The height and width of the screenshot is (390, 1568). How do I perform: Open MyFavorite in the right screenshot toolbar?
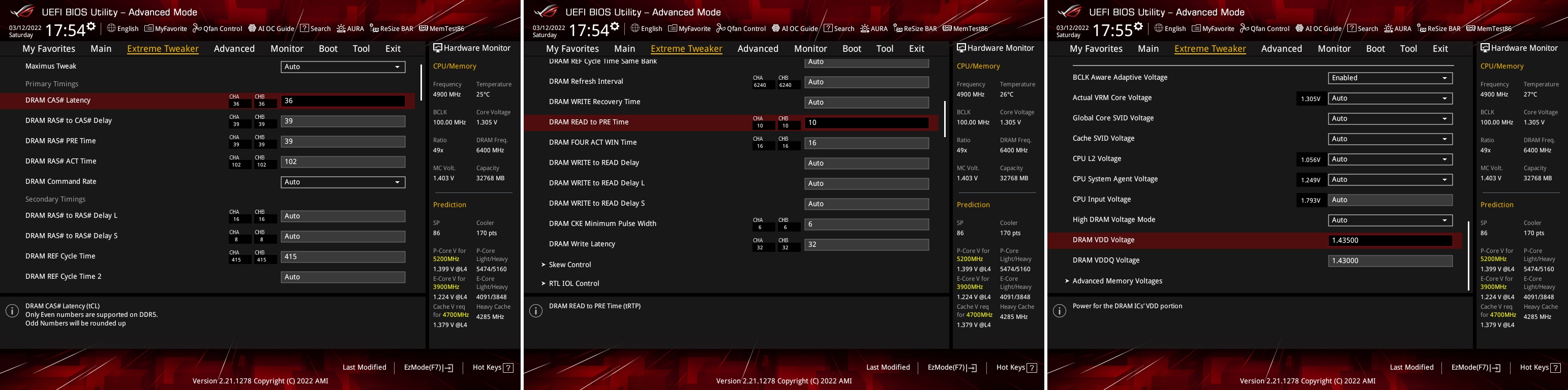click(x=1213, y=28)
